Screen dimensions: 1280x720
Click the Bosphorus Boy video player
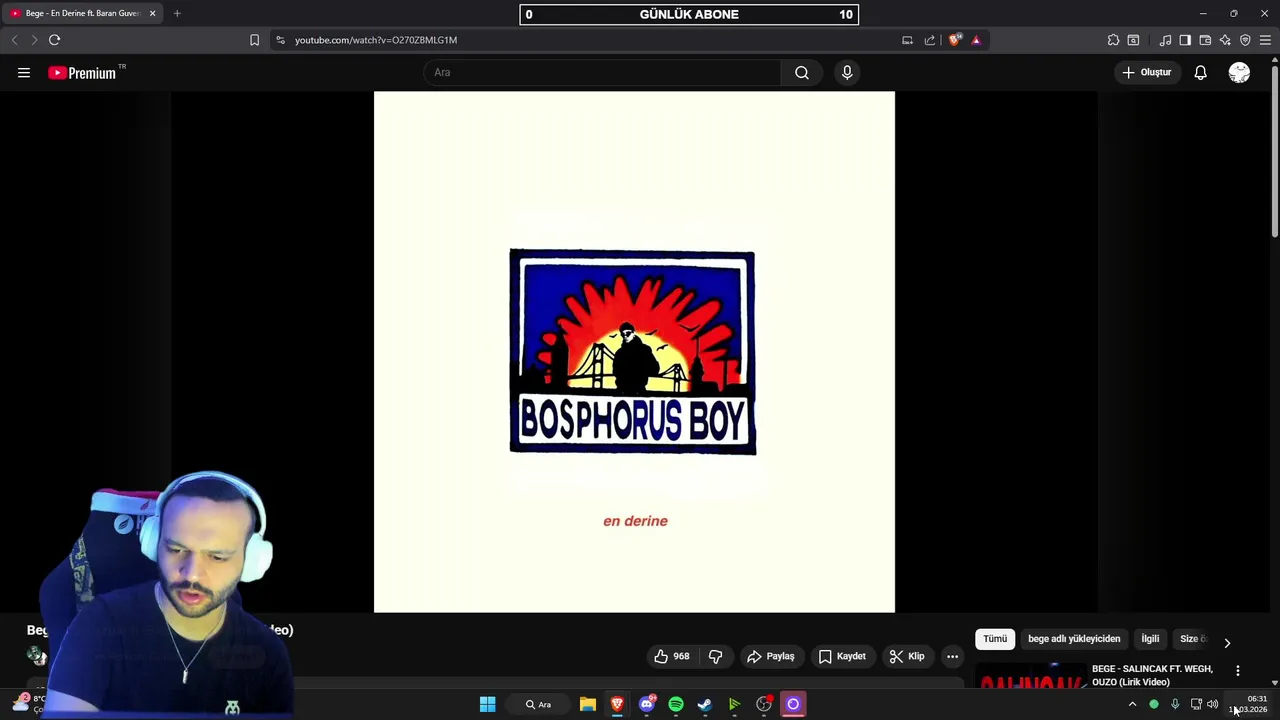pos(634,352)
